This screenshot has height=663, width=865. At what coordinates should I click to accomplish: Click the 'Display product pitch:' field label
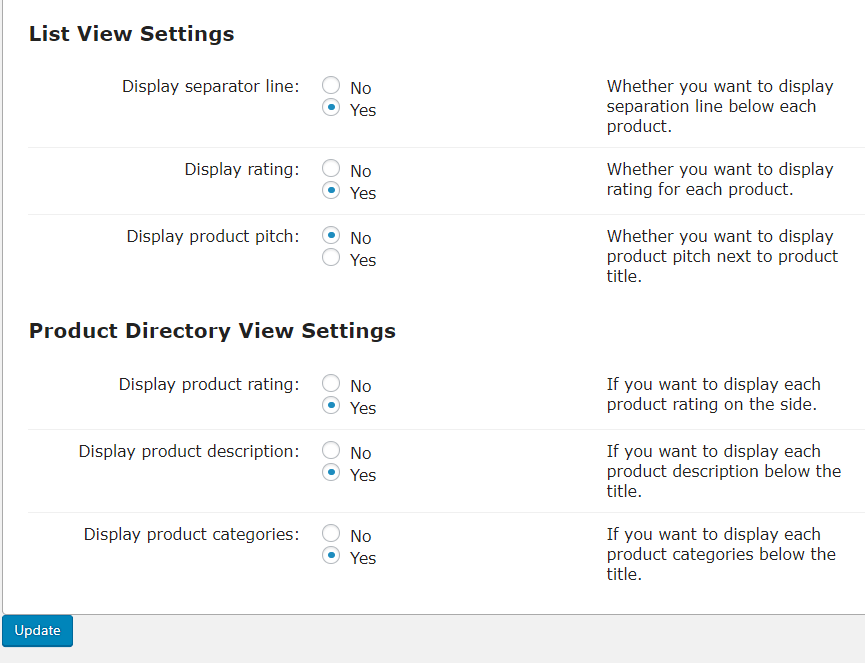point(212,237)
